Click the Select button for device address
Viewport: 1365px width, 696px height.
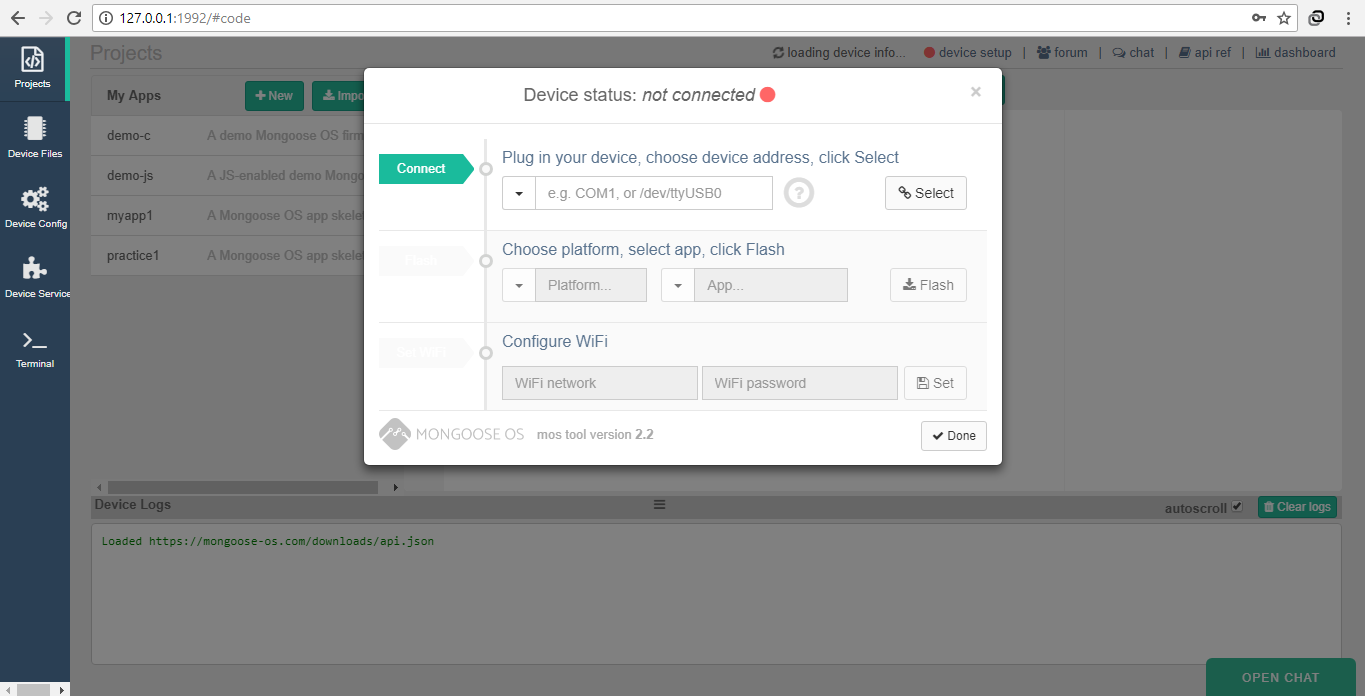point(925,192)
